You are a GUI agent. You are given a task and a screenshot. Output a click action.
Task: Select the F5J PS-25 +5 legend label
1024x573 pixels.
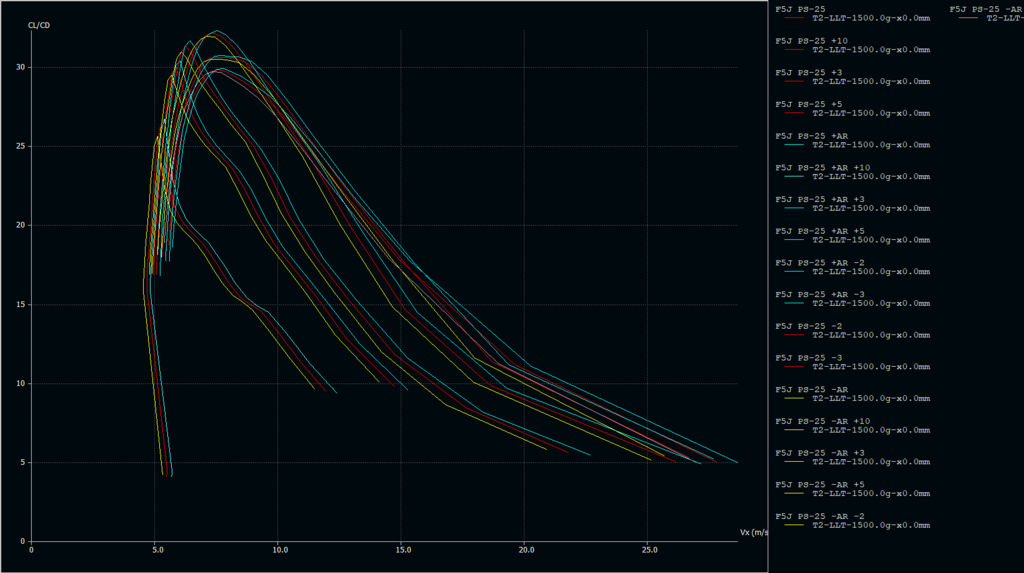pyautogui.click(x=808, y=104)
